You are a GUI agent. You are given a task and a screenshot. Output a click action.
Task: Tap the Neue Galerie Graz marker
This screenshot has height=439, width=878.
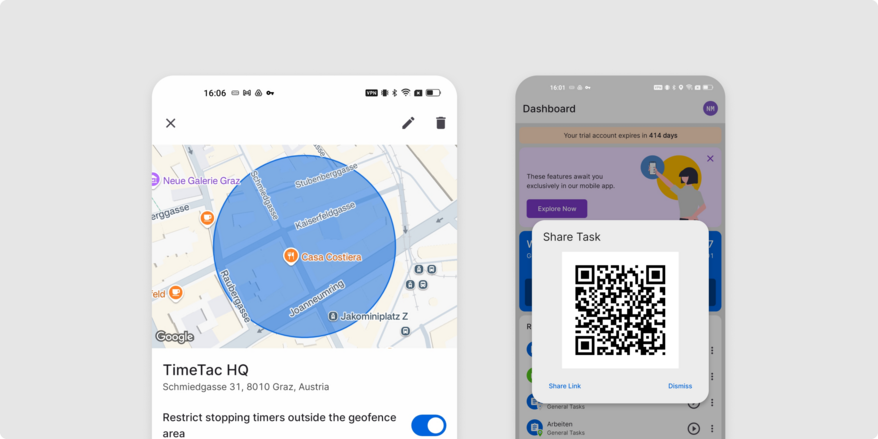(155, 180)
